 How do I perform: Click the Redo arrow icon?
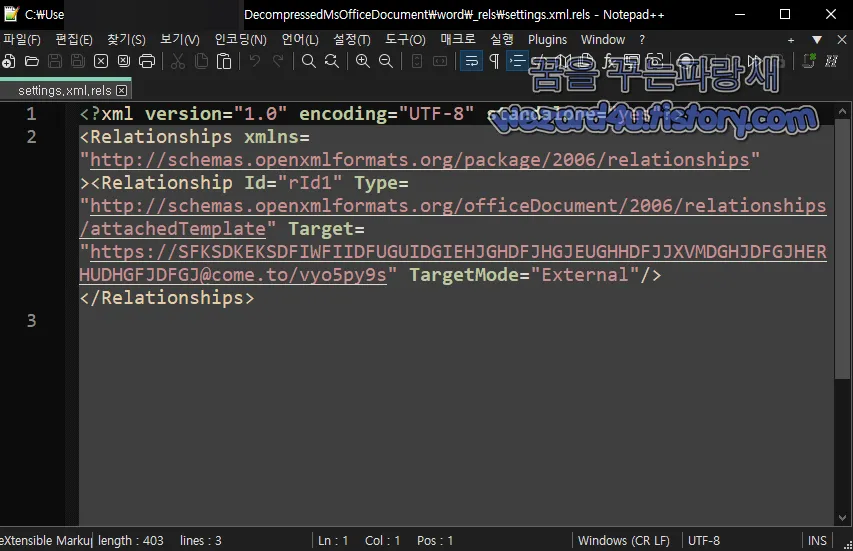pos(277,61)
